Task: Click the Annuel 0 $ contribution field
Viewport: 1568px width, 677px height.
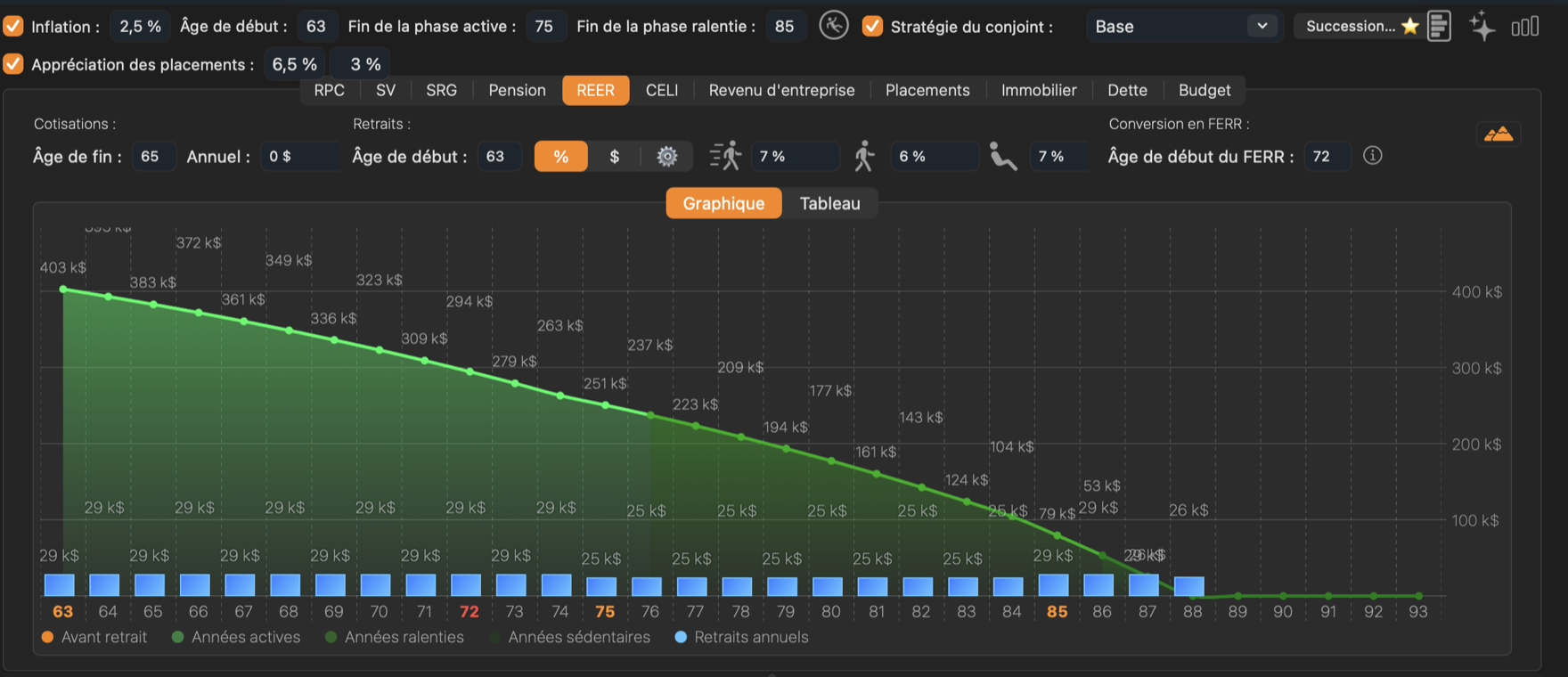Action: point(301,156)
